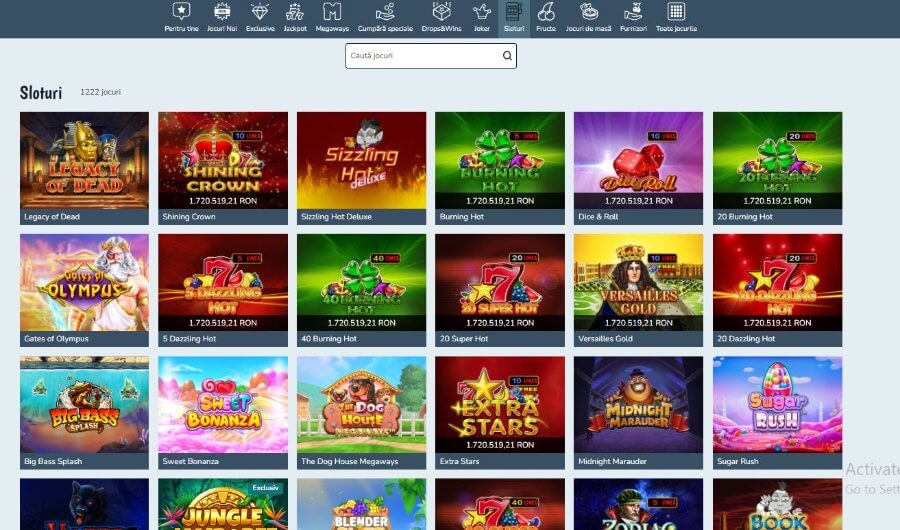Click the Shining Crown title label
This screenshot has height=530, width=900.
pos(189,216)
